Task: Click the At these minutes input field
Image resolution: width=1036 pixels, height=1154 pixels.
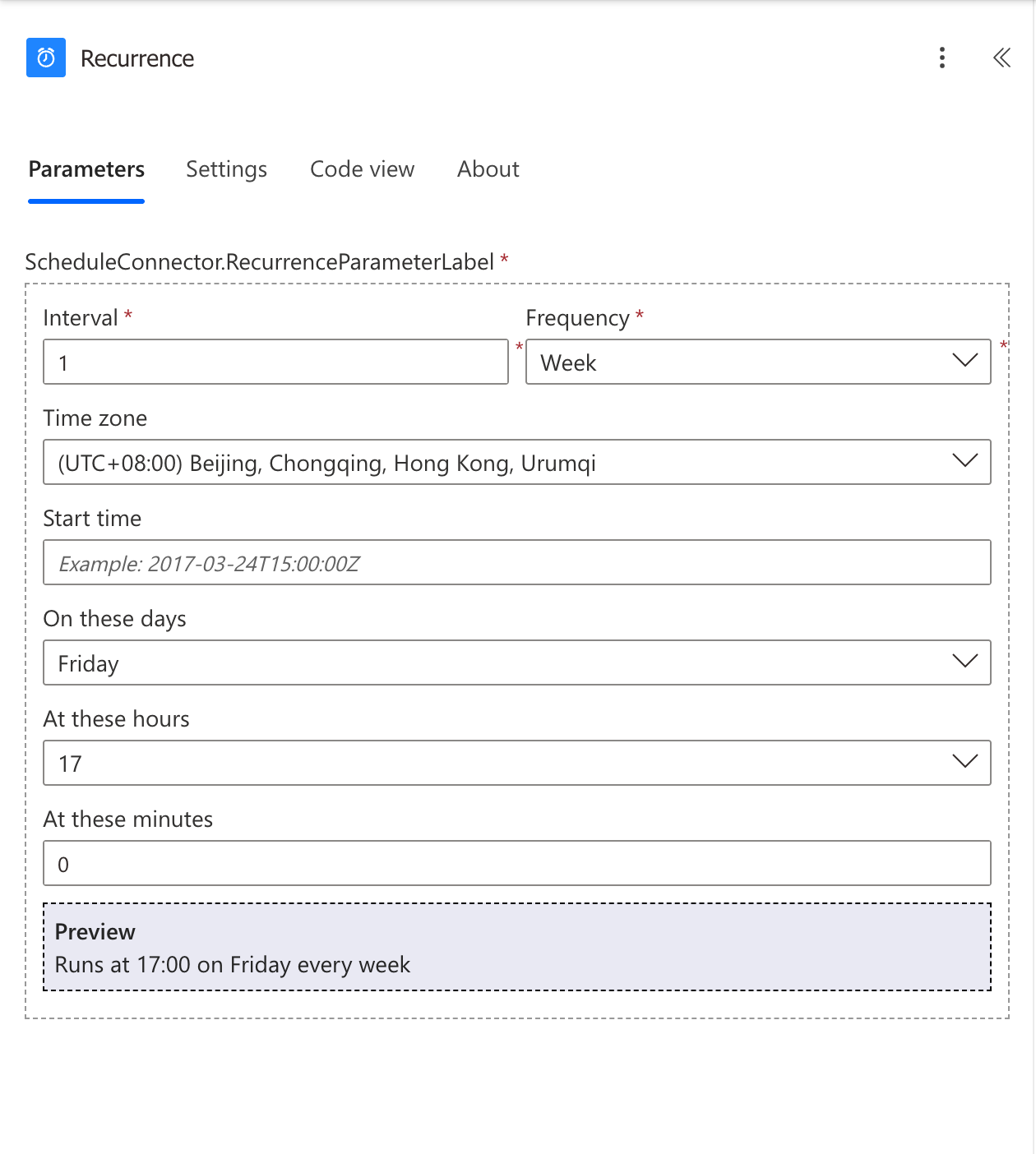Action: pyautogui.click(x=517, y=863)
